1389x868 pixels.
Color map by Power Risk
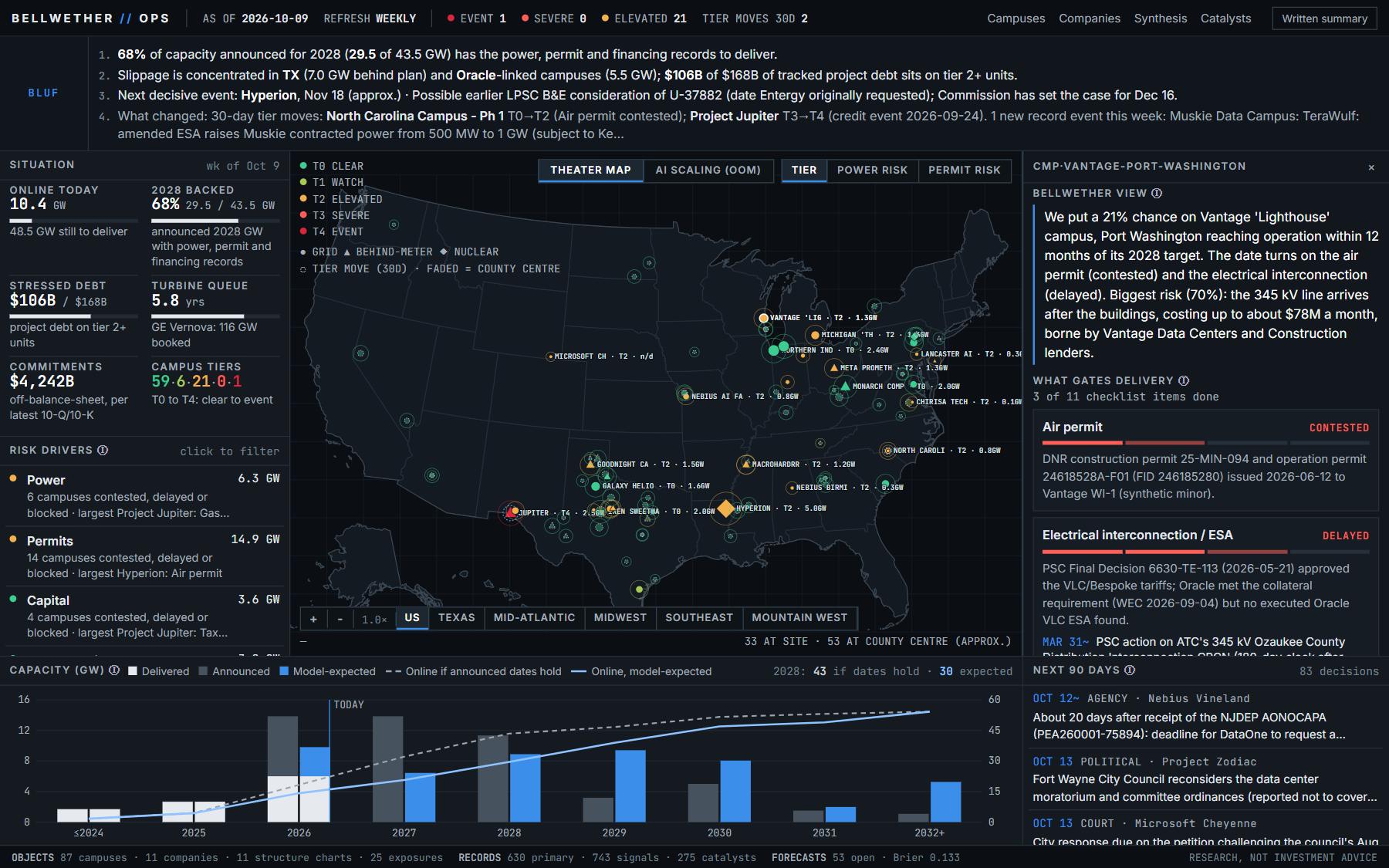click(x=872, y=170)
